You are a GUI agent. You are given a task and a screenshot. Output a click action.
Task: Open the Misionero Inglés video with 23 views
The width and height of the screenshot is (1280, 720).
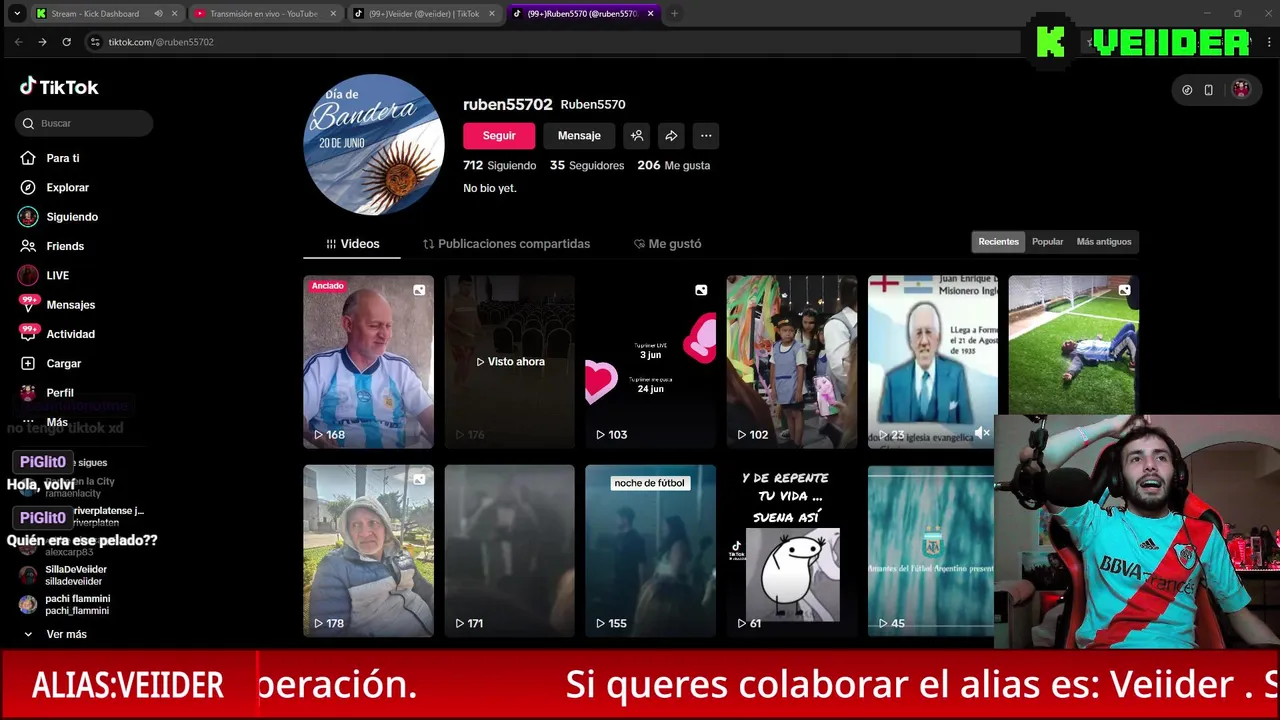(933, 361)
